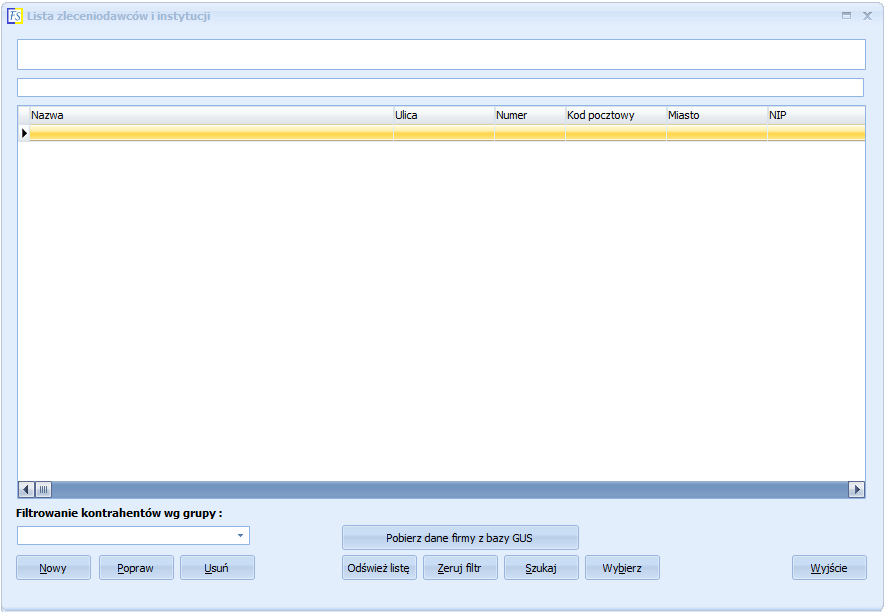Confirm selection with Wybierz button
The image size is (885, 612).
622,568
